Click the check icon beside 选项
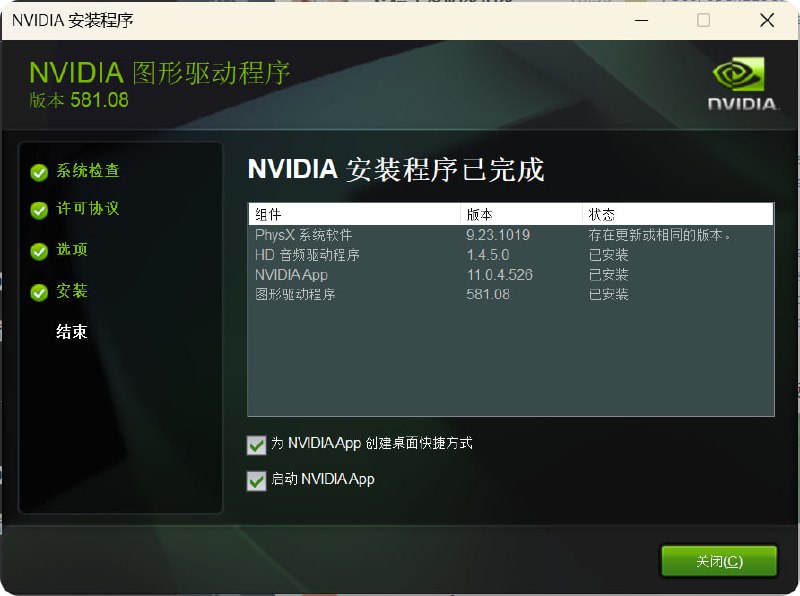Viewport: 800px width, 596px height. (x=40, y=251)
